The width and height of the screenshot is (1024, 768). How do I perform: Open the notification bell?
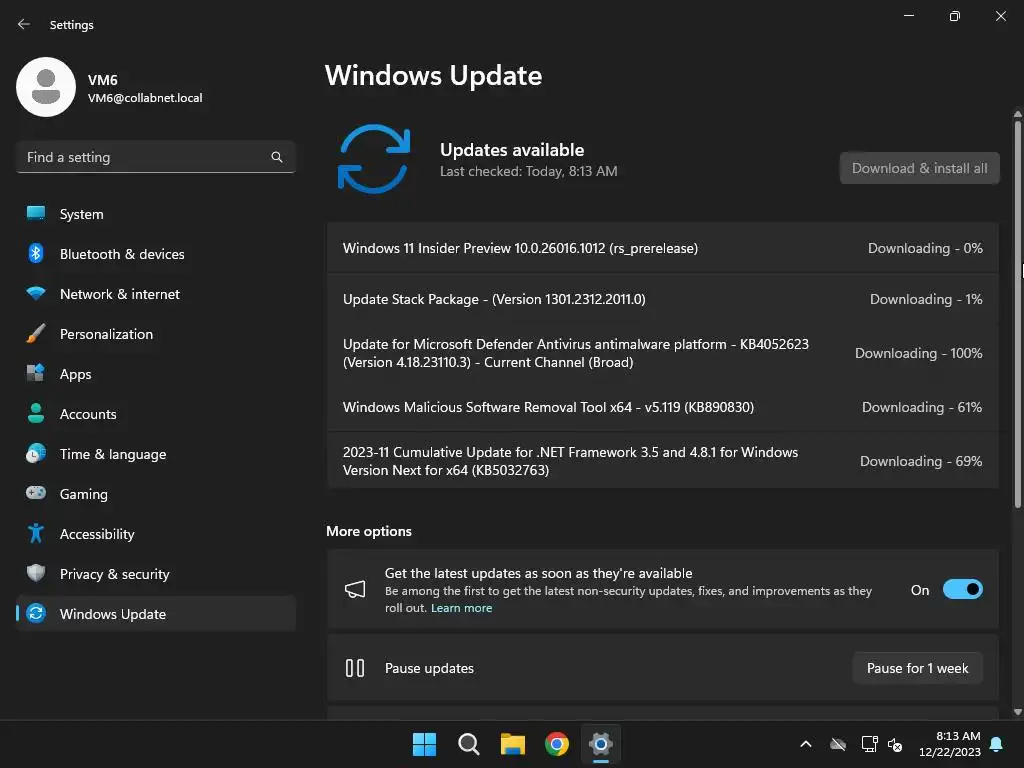pyautogui.click(x=997, y=744)
